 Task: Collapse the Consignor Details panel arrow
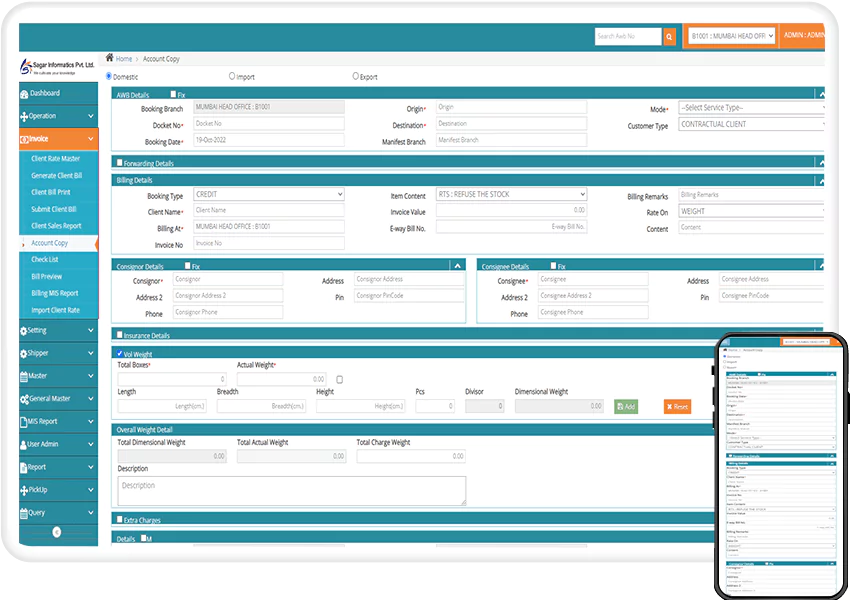(x=458, y=266)
